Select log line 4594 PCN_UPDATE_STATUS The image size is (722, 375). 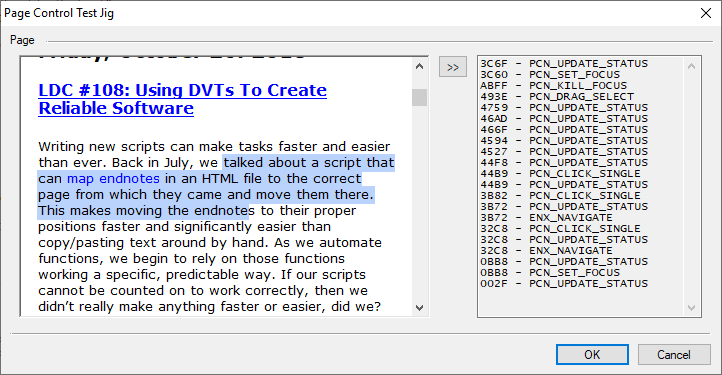pos(564,141)
